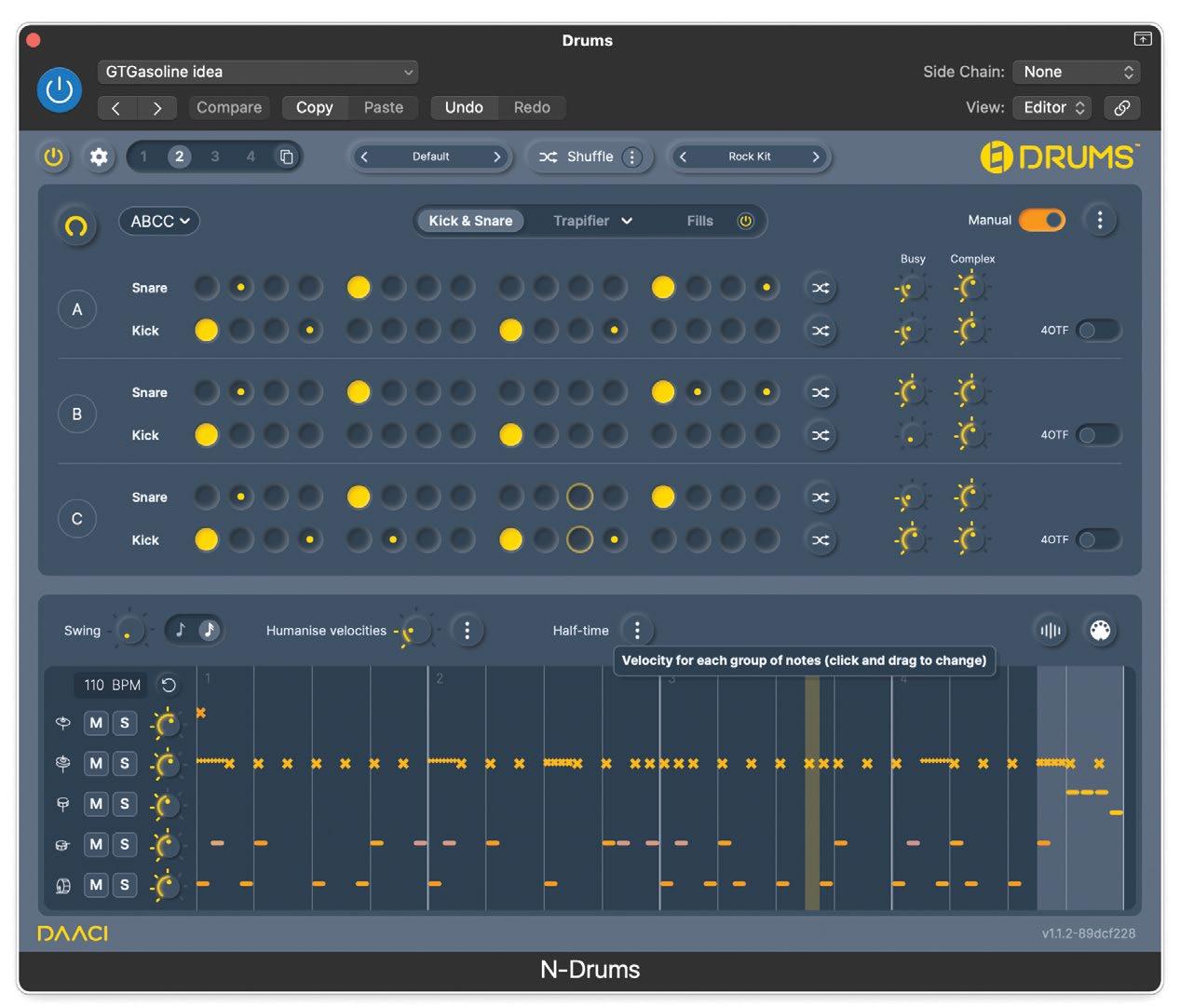This screenshot has width=1180, height=1008.
Task: Open the Half-time three-dot menu
Action: [x=637, y=631]
